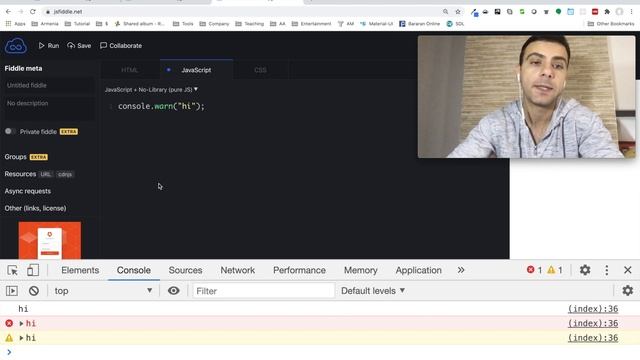Viewport: 640px width, 360px height.
Task: Open the Company bookmarks folder
Action: tap(214, 24)
